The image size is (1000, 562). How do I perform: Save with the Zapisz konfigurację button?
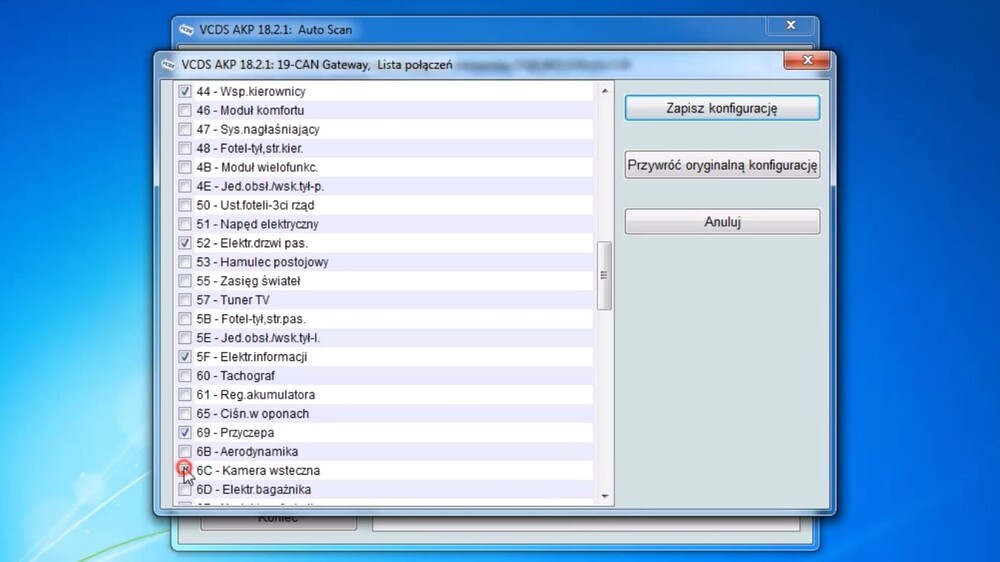coord(721,108)
